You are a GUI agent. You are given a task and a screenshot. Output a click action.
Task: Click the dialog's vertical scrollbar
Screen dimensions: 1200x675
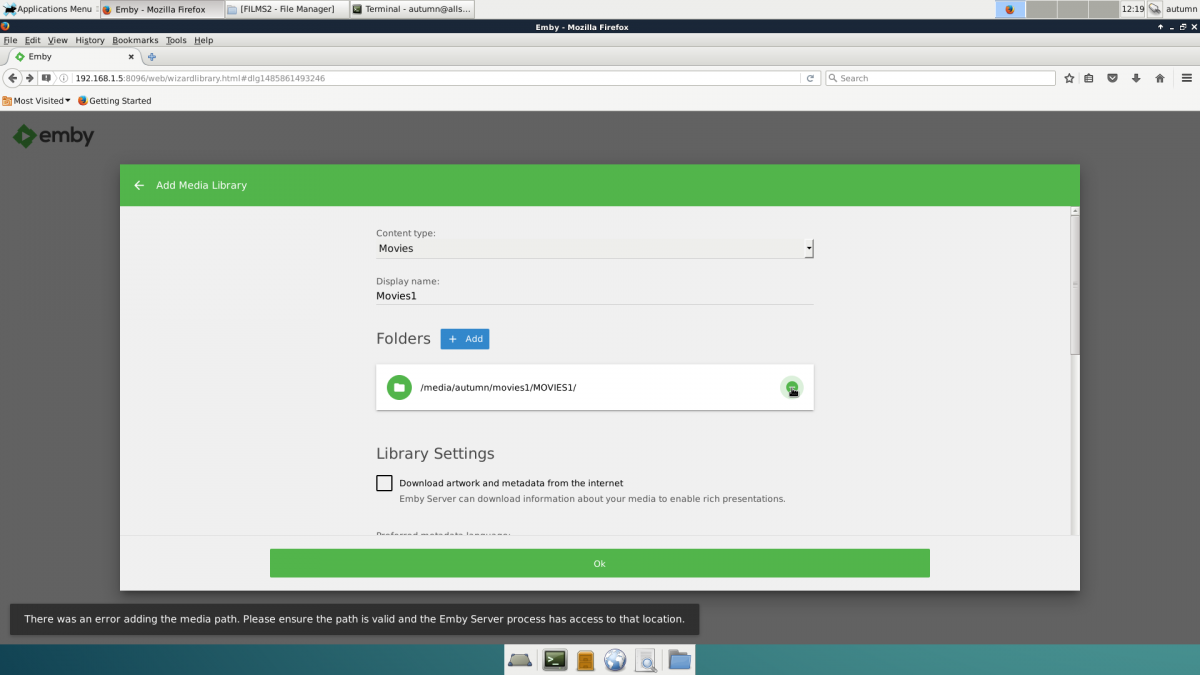(x=1075, y=284)
